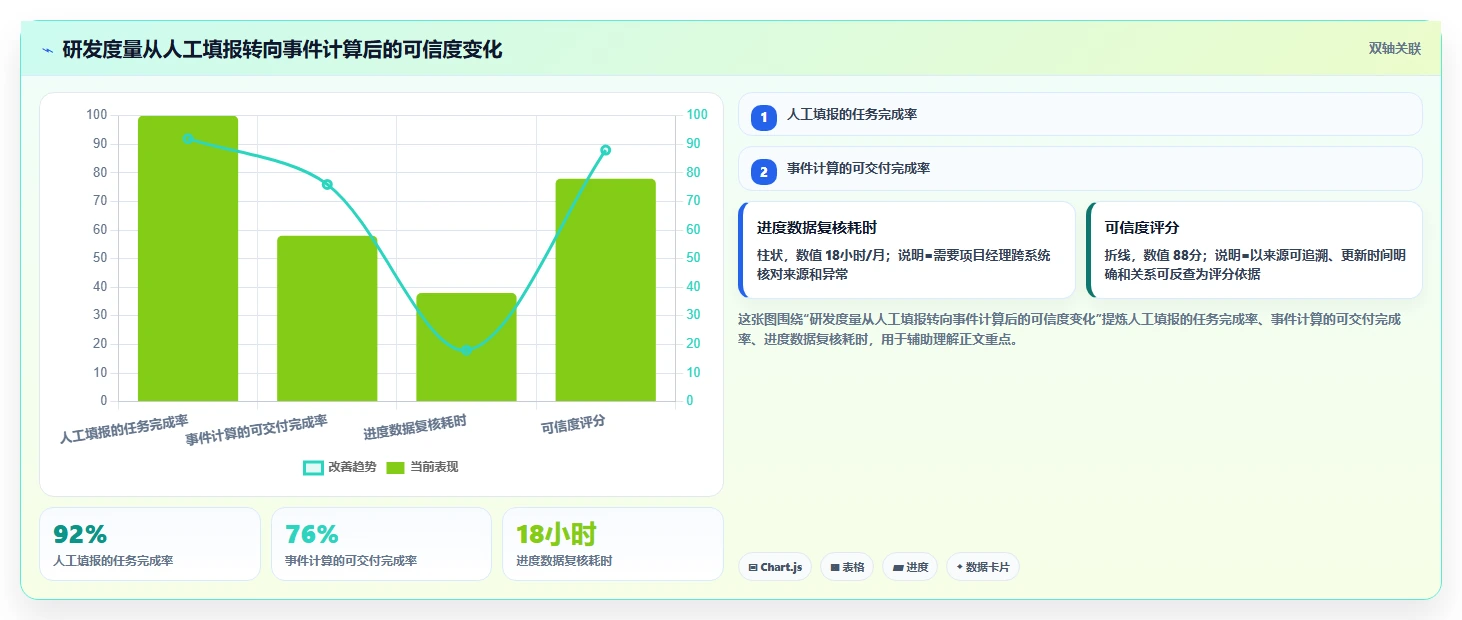Viewport: 1462px width, 620px height.
Task: Select list item 2 事件计算的可交付完成率
Action: coord(1080,169)
